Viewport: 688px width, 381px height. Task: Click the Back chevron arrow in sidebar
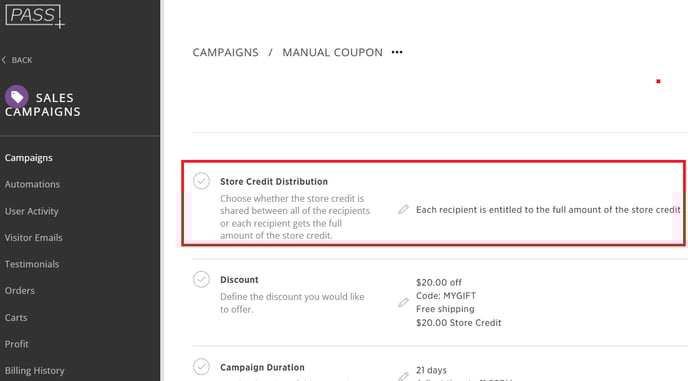tap(4, 60)
